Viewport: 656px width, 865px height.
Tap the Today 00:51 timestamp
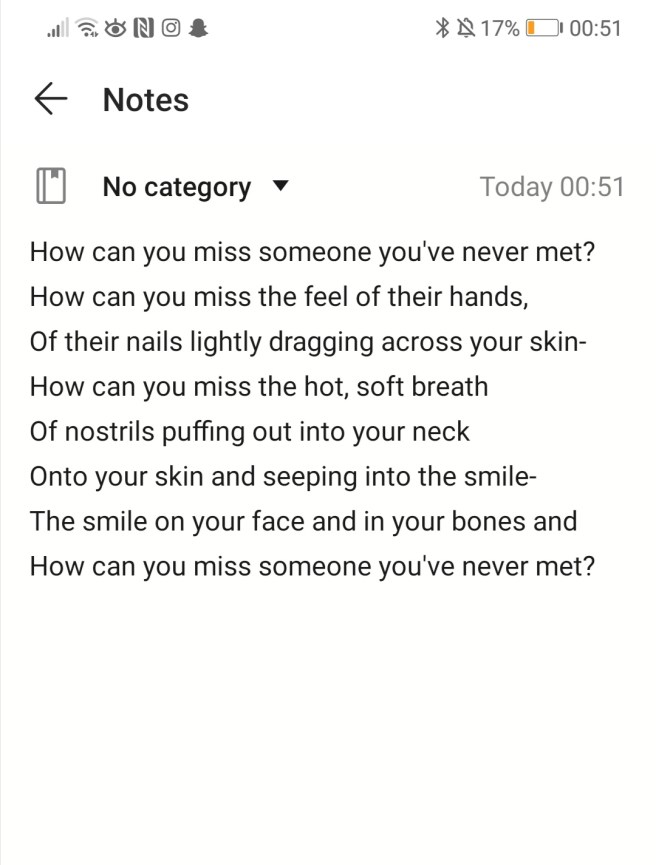point(551,187)
